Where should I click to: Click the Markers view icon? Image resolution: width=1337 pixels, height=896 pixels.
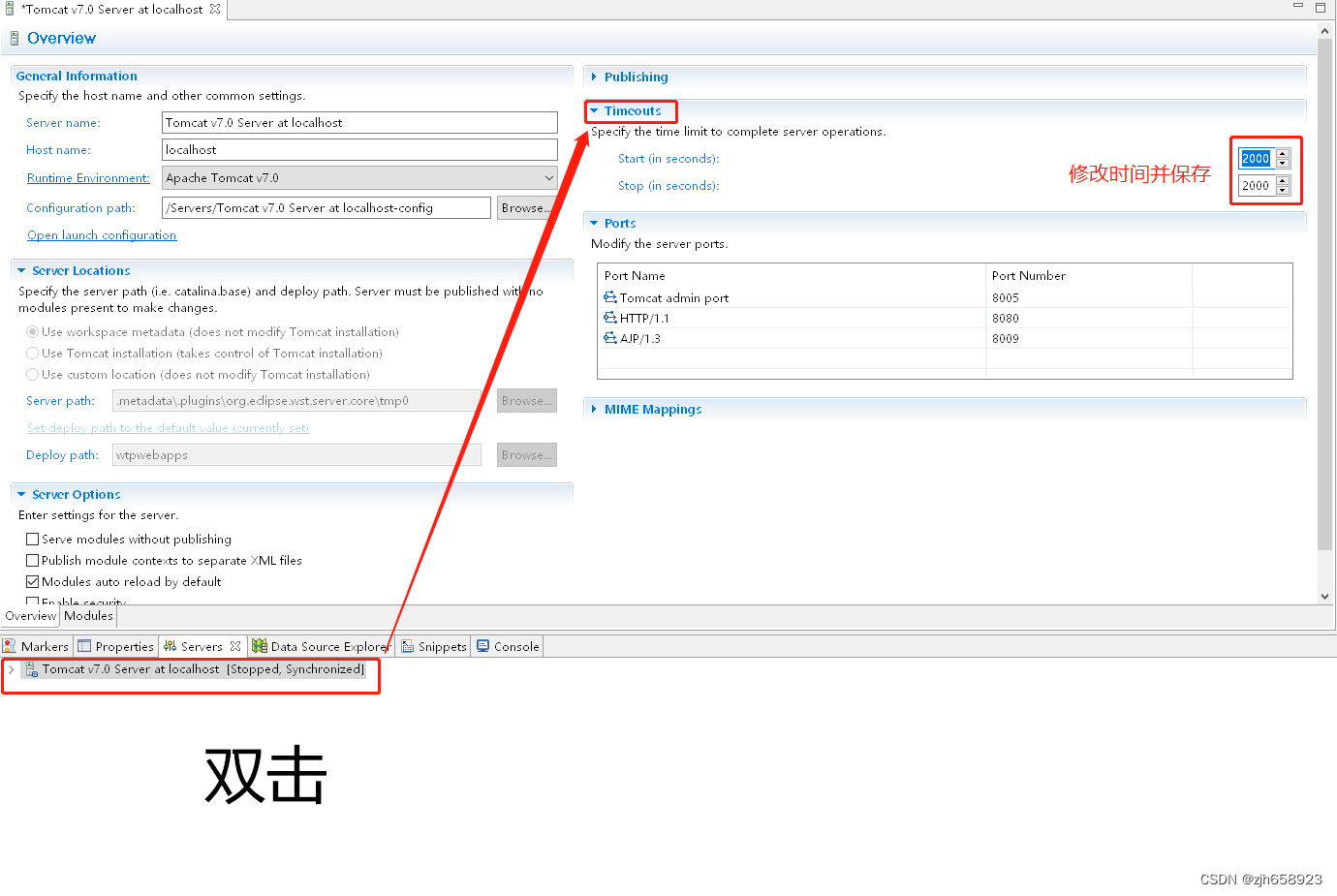[10, 646]
